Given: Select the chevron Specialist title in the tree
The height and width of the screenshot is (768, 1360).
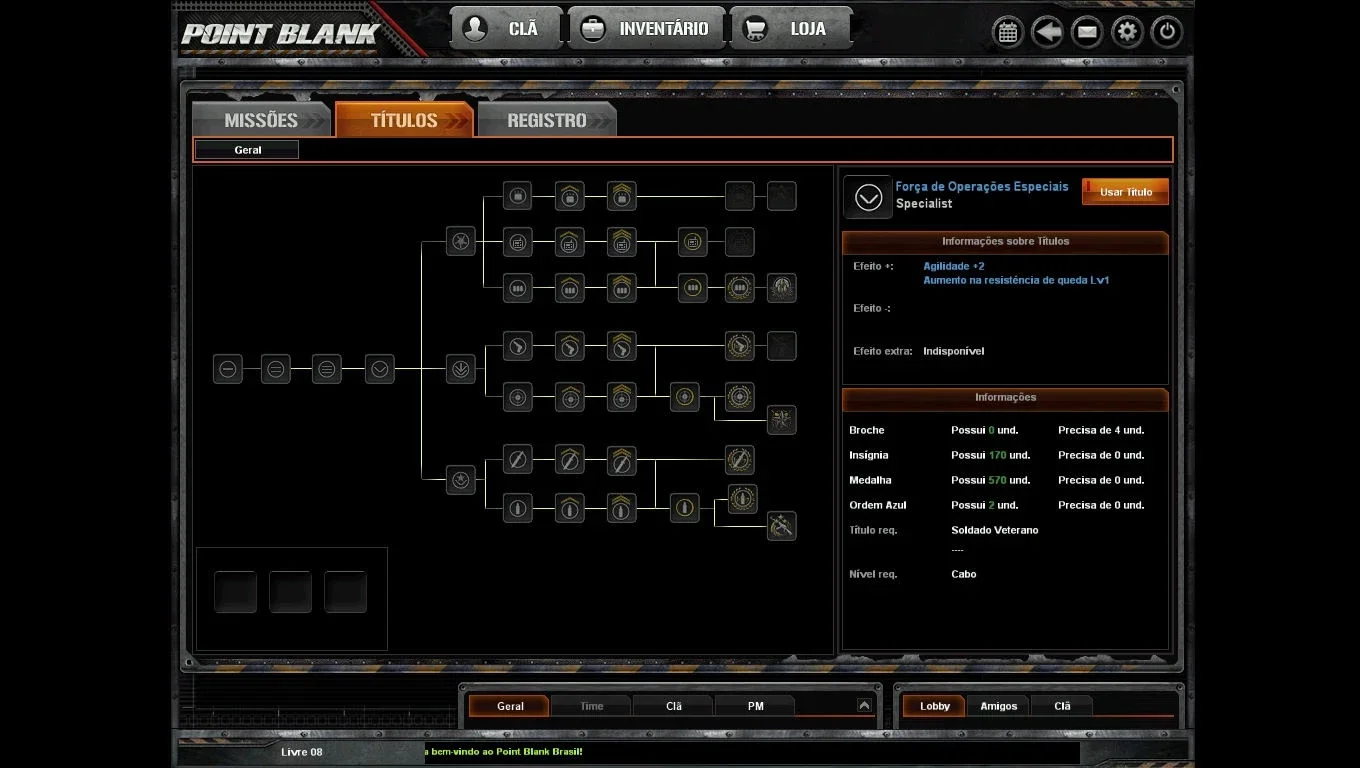Looking at the screenshot, I should [380, 369].
